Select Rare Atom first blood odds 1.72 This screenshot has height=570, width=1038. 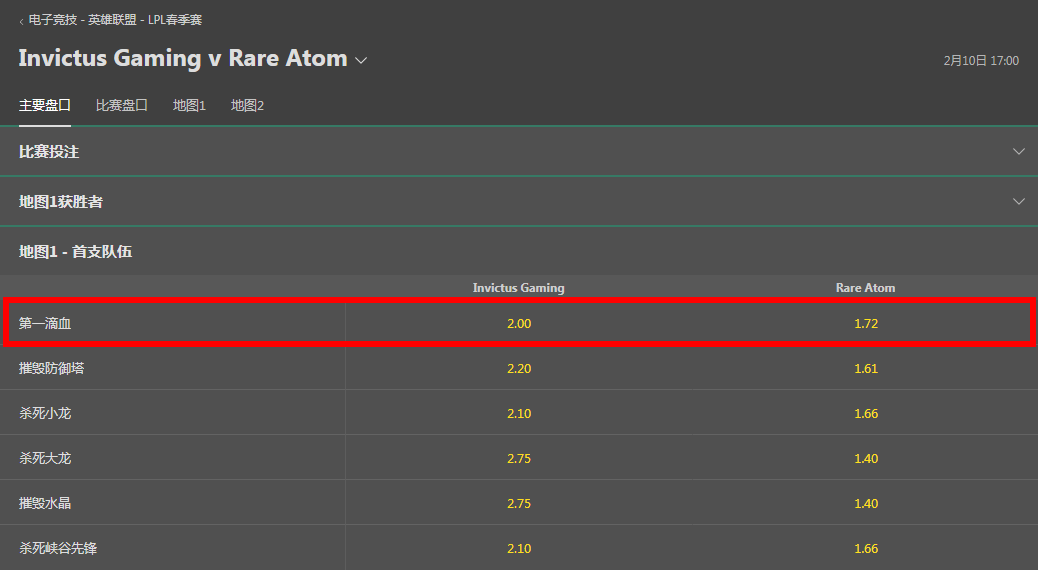[865, 323]
